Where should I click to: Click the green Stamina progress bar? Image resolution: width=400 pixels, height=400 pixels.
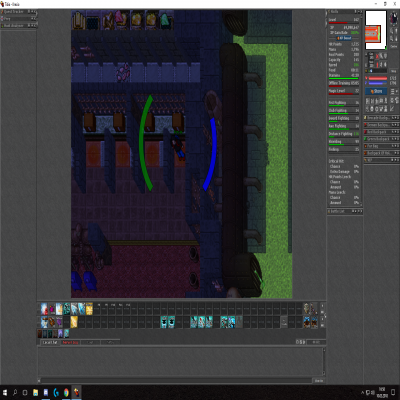[x=343, y=79]
